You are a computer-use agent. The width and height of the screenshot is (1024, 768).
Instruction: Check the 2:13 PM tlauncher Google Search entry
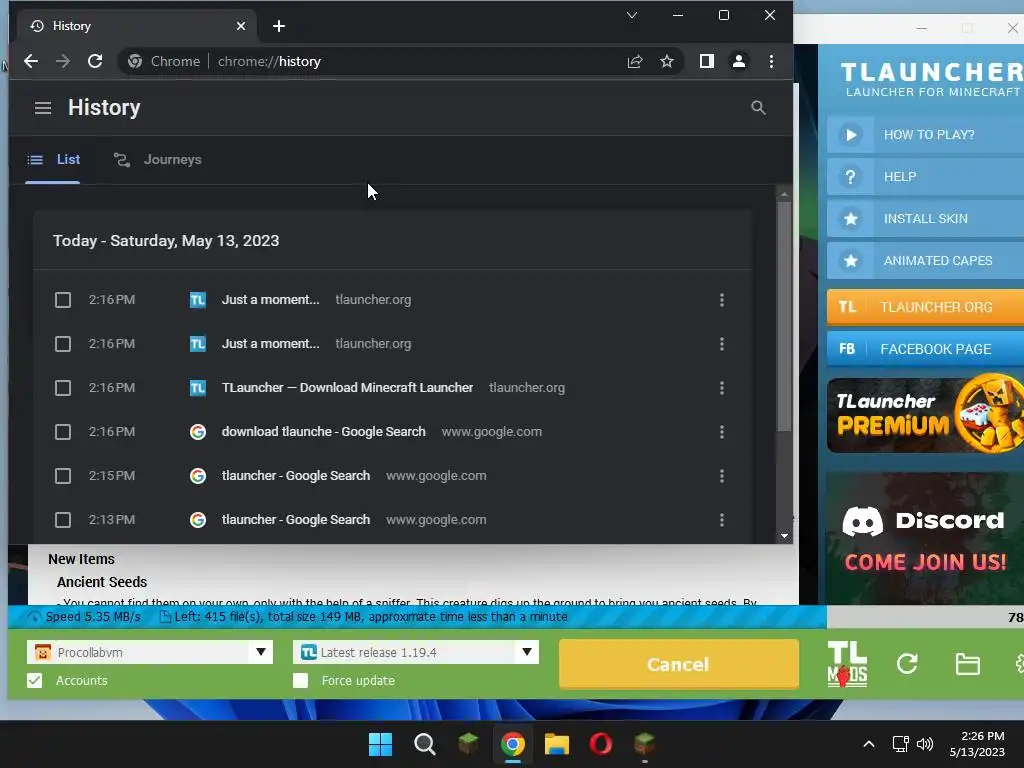tap(63, 520)
